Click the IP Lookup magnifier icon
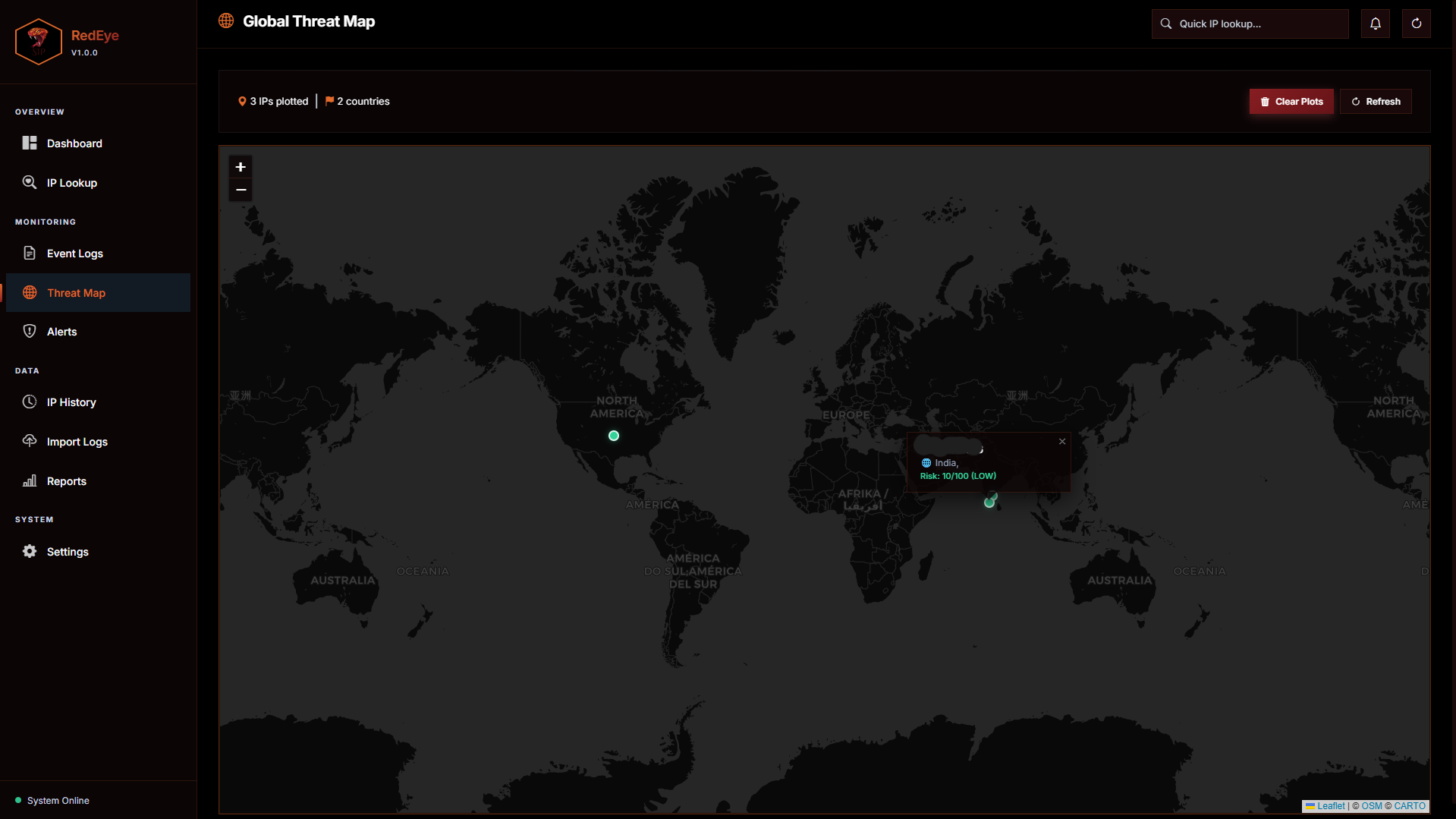The width and height of the screenshot is (1456, 819). click(x=30, y=182)
